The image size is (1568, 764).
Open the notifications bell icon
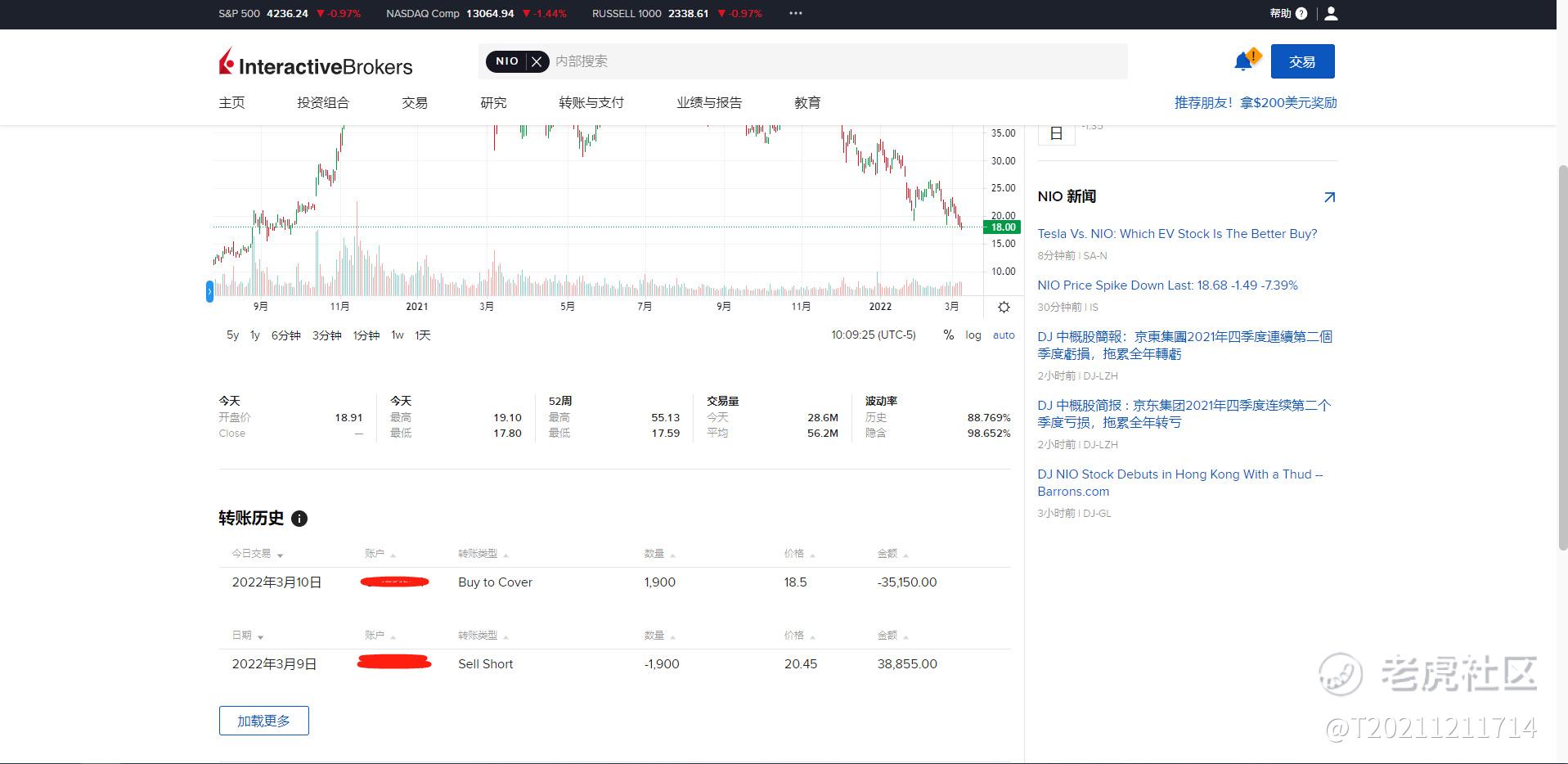point(1243,61)
